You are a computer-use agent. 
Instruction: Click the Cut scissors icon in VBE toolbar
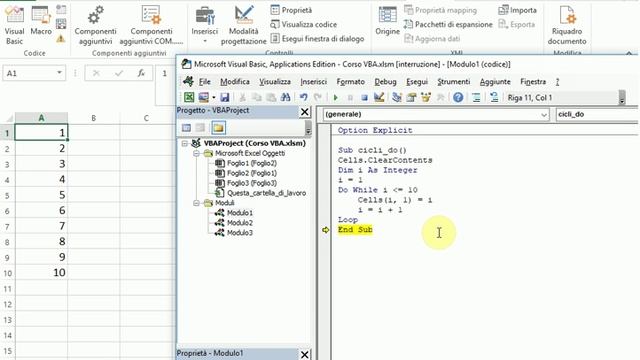coord(242,97)
